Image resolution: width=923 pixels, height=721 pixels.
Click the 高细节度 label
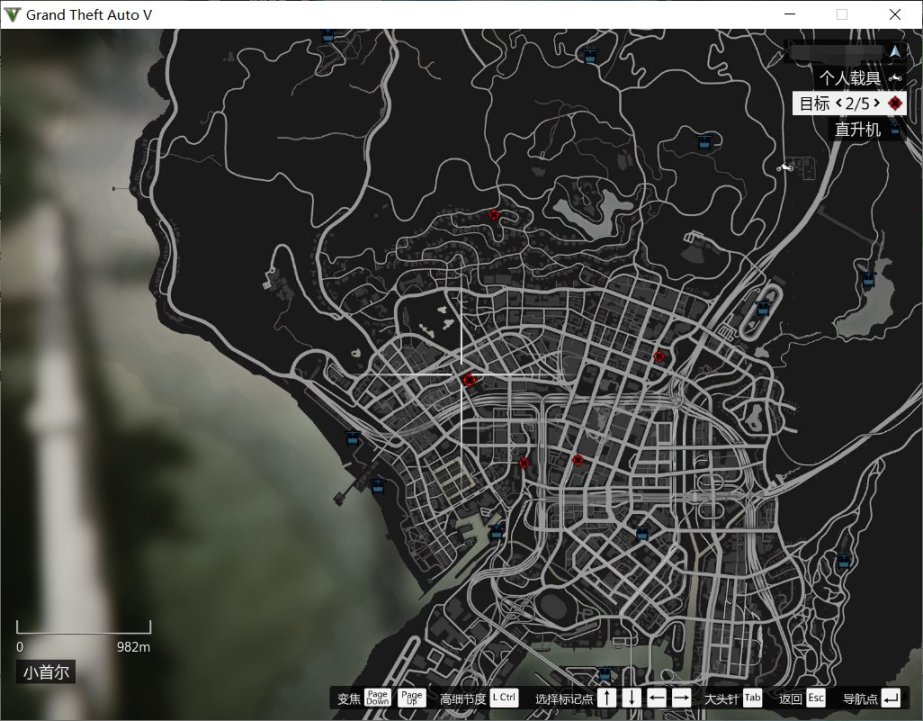tap(463, 699)
